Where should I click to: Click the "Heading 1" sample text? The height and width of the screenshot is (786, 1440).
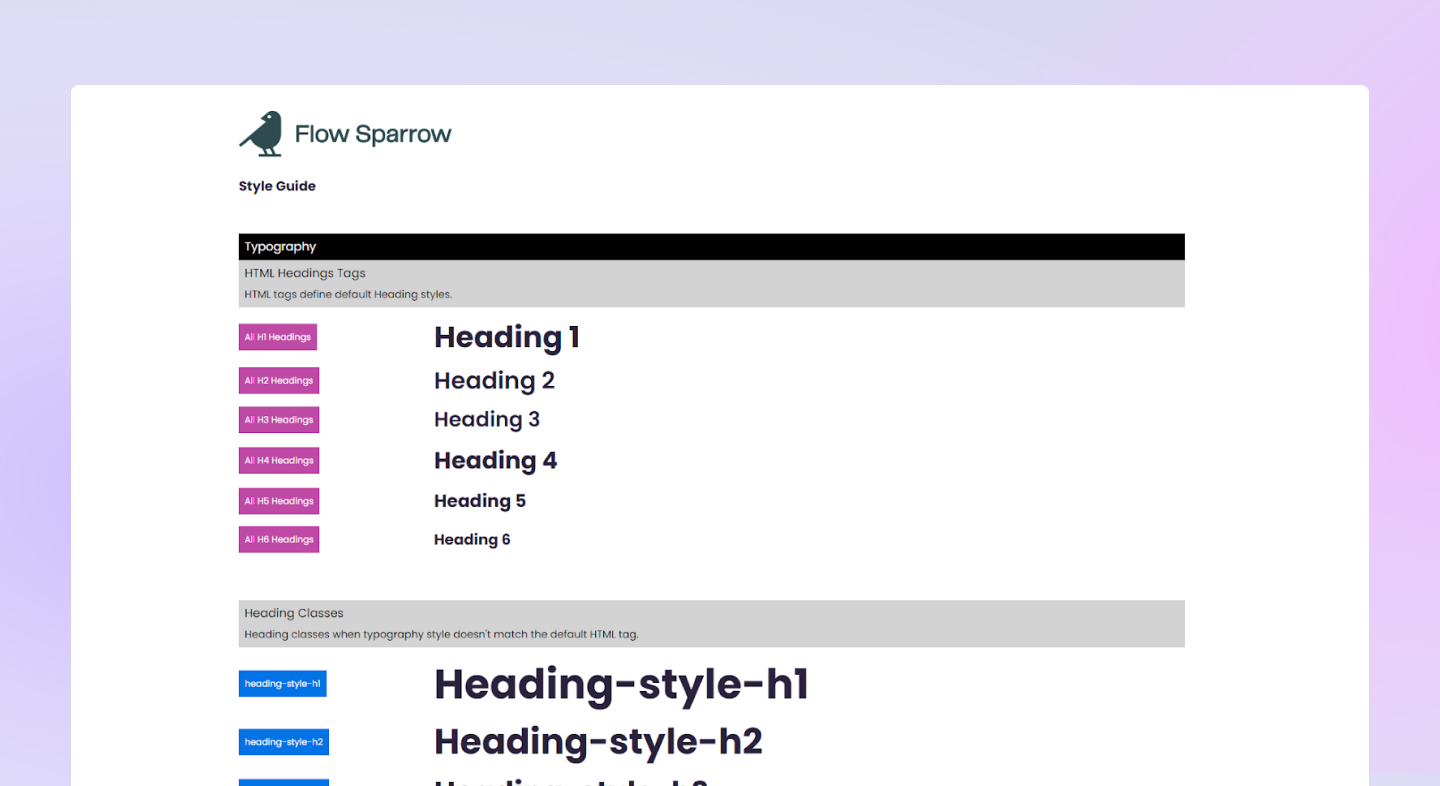(506, 337)
